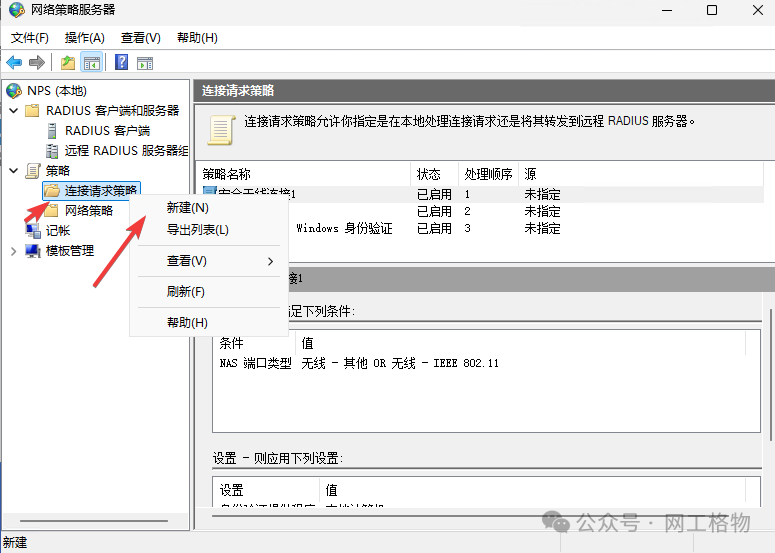Sort by the 策略名称 column header
Screen dimensions: 775x553
tap(303, 174)
